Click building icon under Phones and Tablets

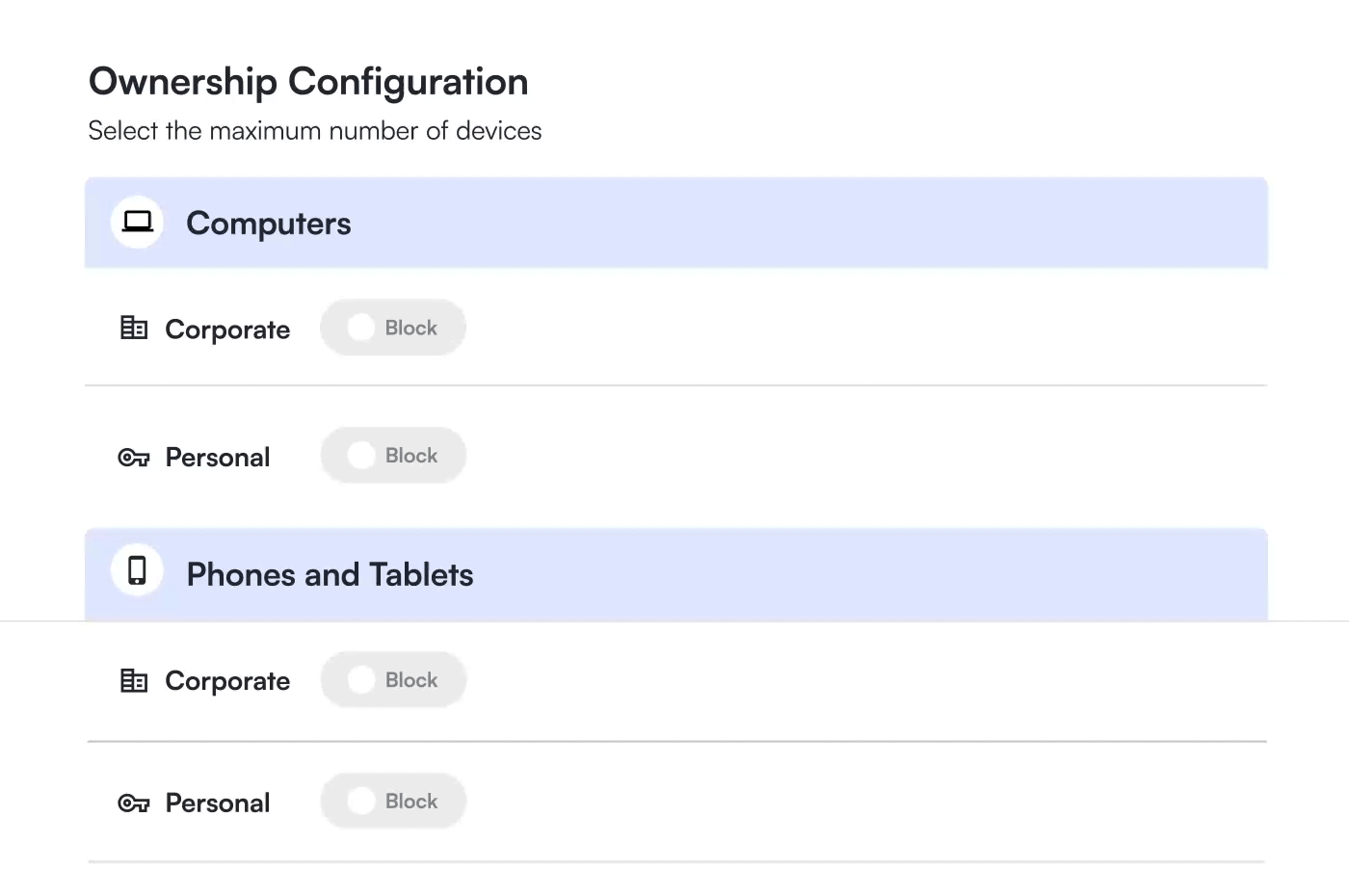coord(134,681)
